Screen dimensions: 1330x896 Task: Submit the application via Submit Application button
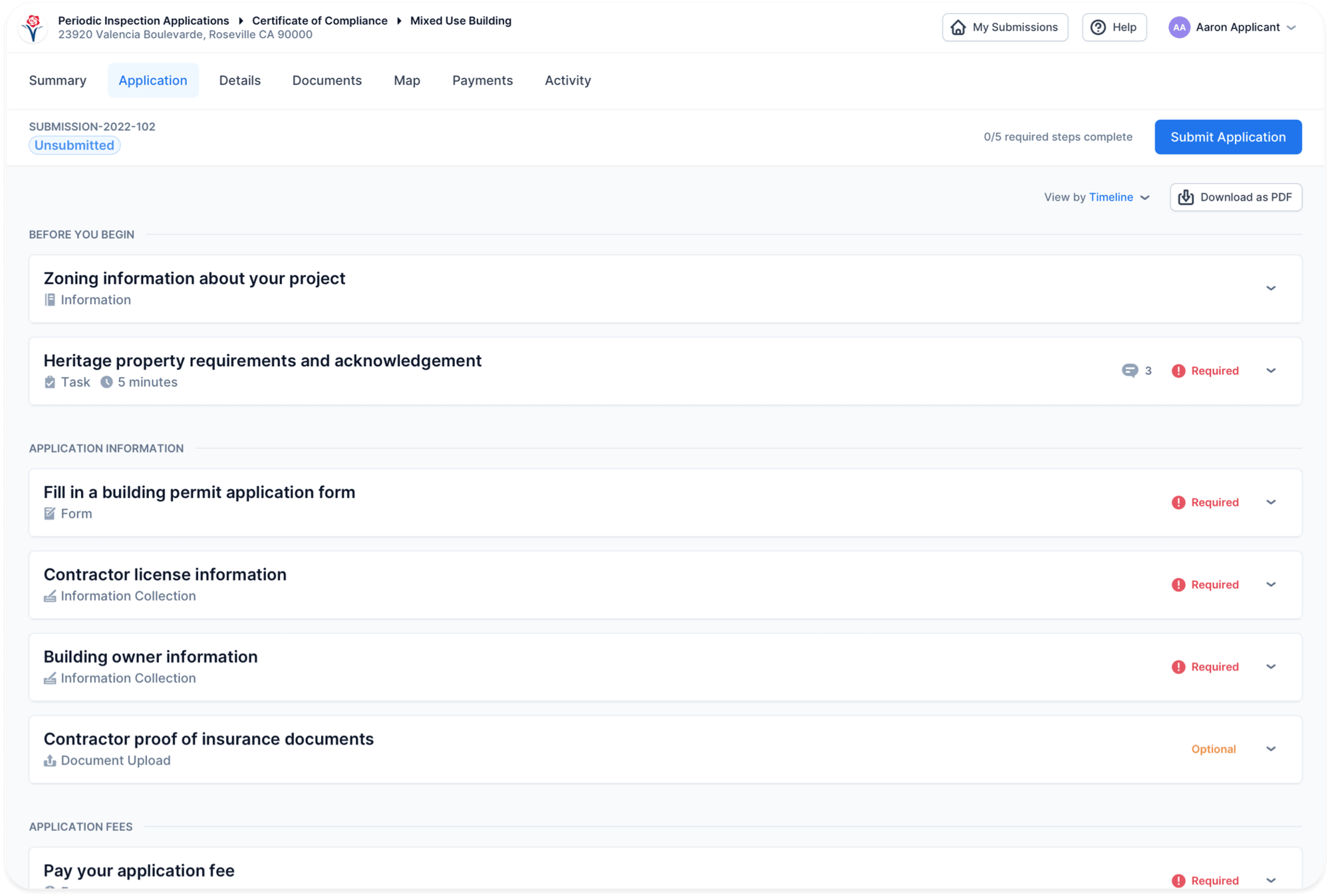(1228, 136)
